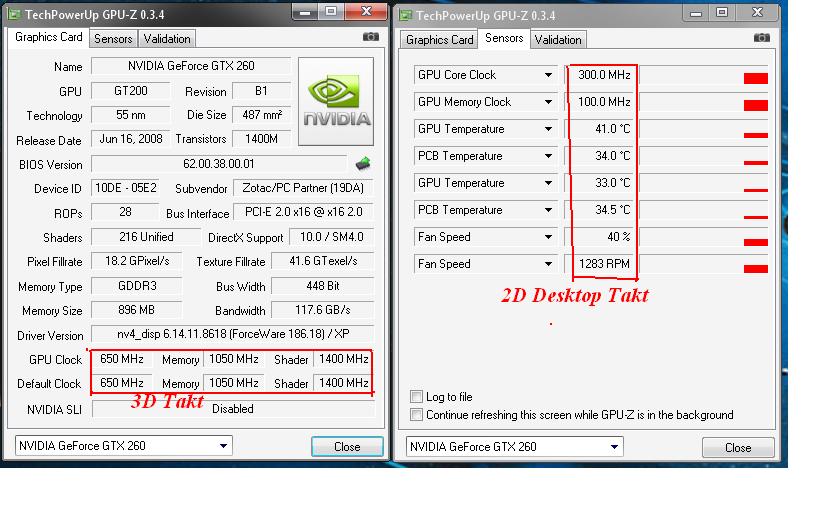
Task: Click the Bandwidth field 117.6 GB/s
Action: pos(322,310)
